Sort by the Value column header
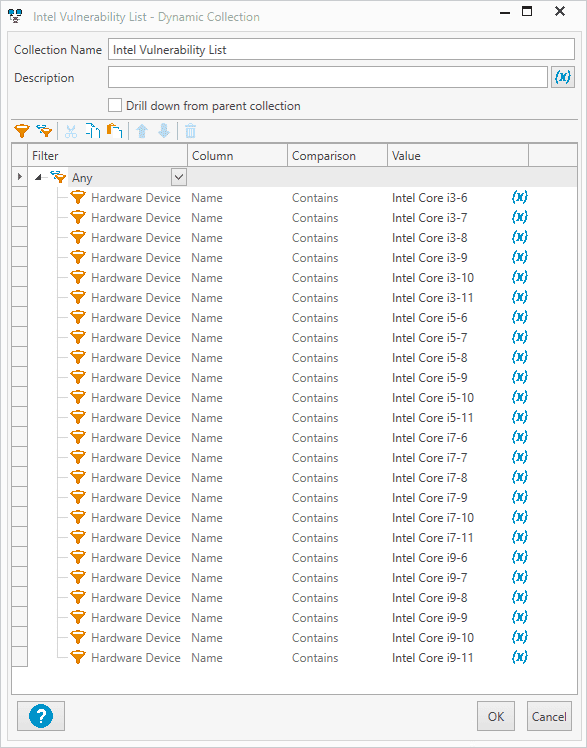The width and height of the screenshot is (587, 748). click(458, 156)
